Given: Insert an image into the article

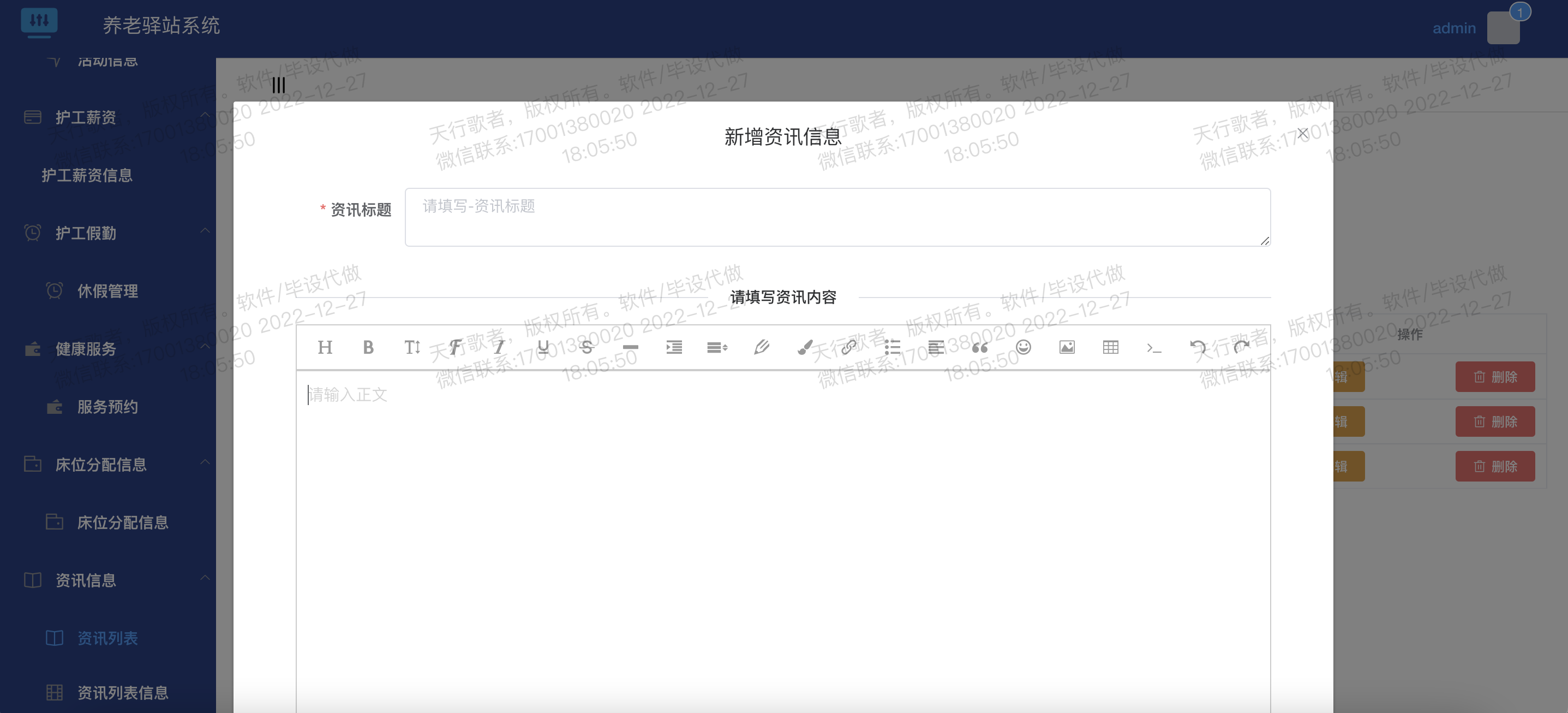Looking at the screenshot, I should click(x=1067, y=347).
